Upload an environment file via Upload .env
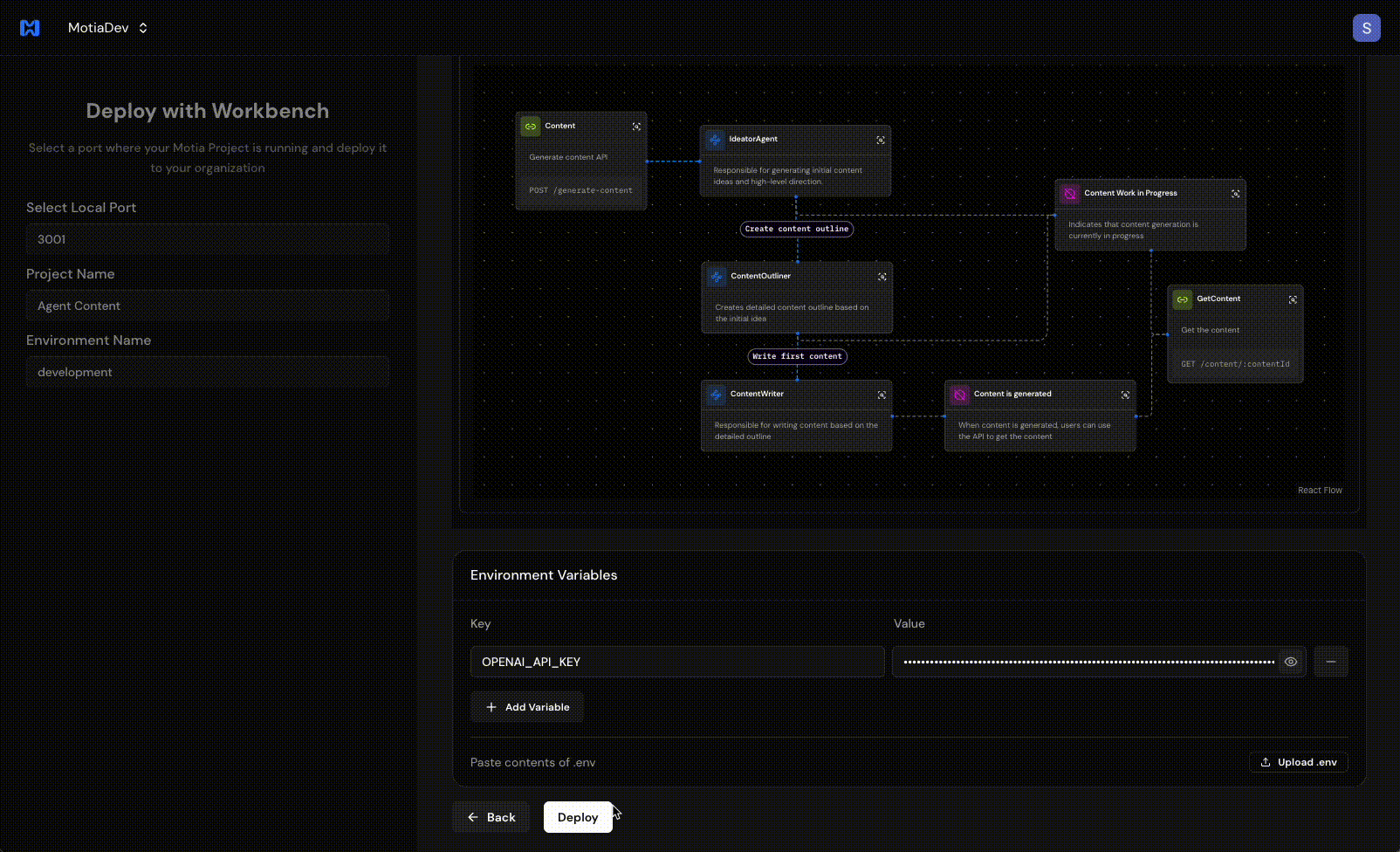1400x852 pixels. click(x=1299, y=762)
